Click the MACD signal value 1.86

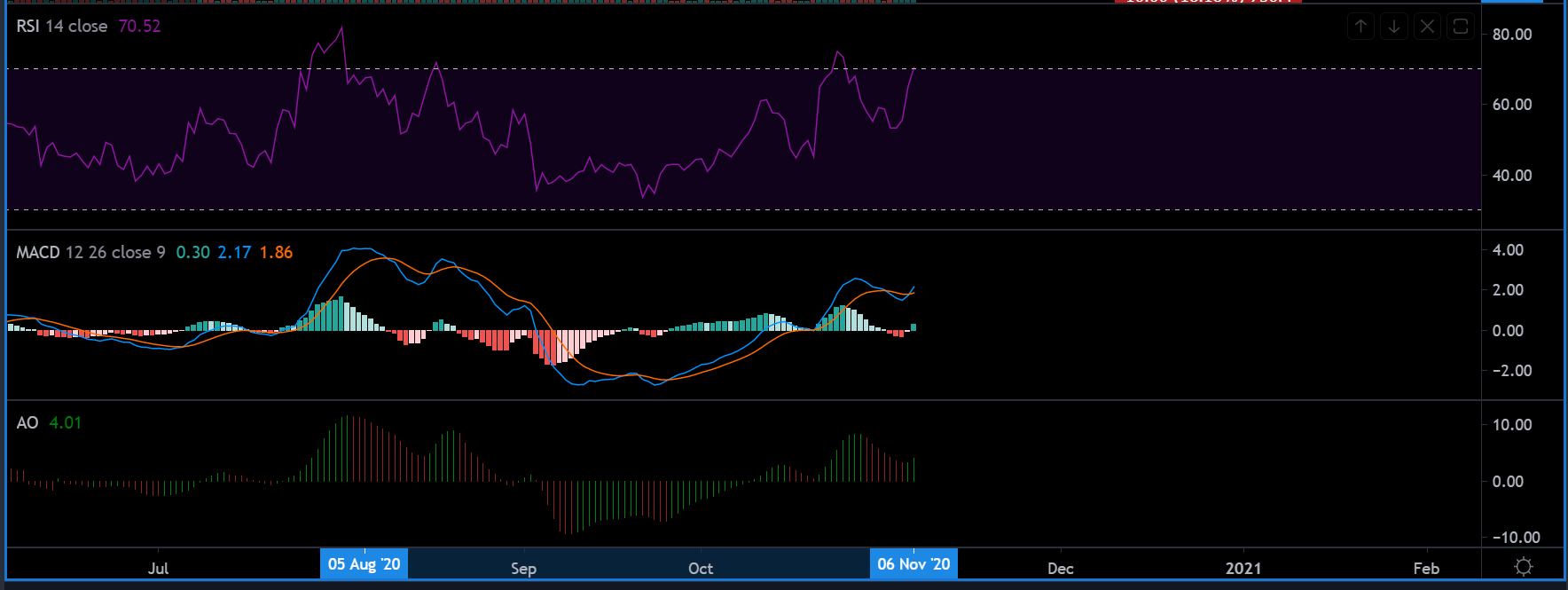click(276, 253)
